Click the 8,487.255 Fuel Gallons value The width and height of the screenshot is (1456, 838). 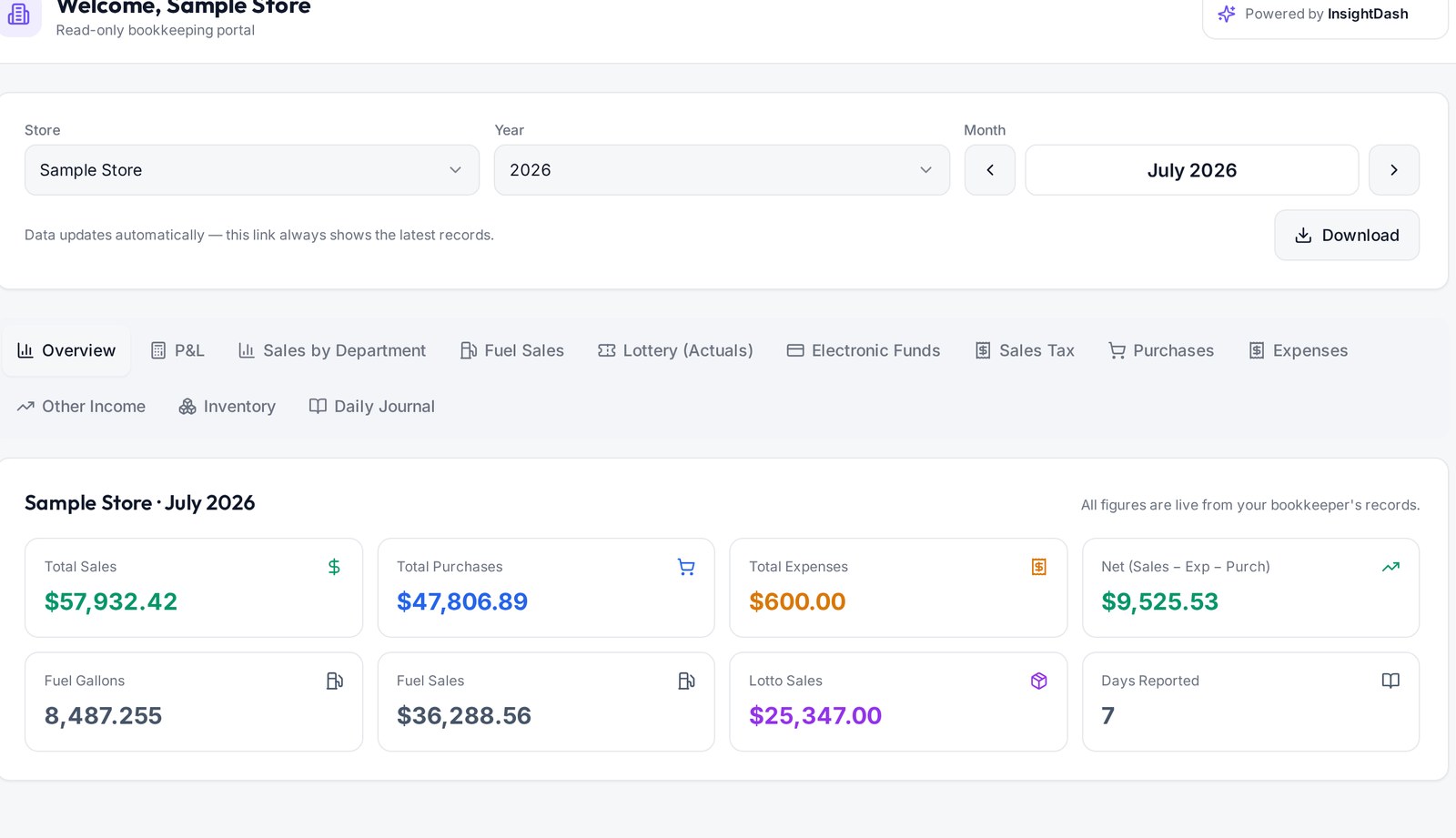pos(103,715)
